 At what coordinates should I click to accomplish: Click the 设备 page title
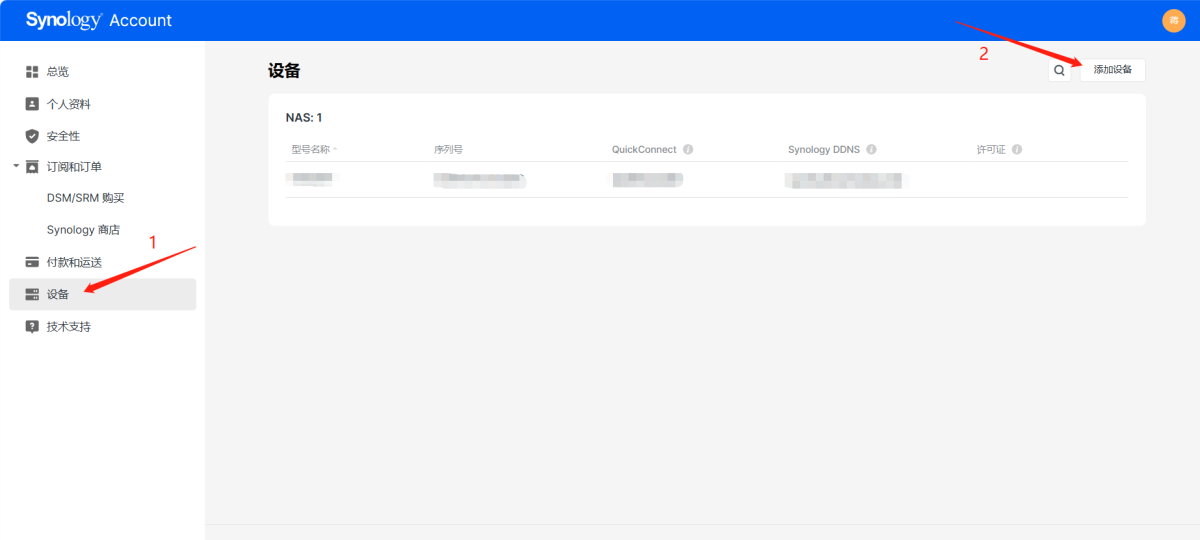(x=284, y=71)
